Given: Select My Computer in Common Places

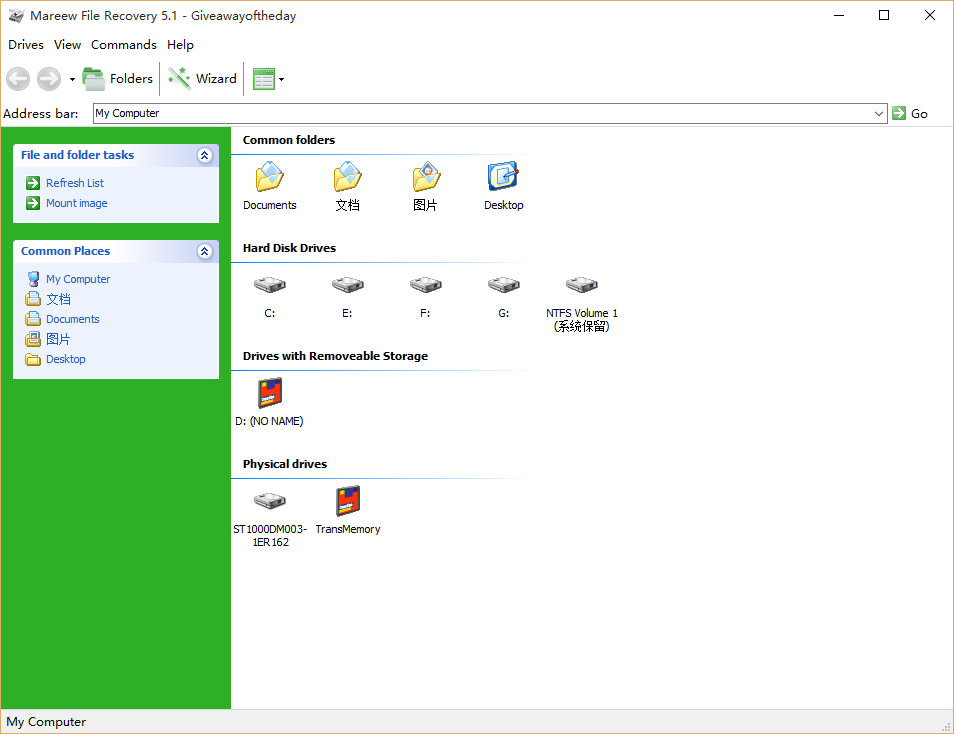Looking at the screenshot, I should 78,278.
